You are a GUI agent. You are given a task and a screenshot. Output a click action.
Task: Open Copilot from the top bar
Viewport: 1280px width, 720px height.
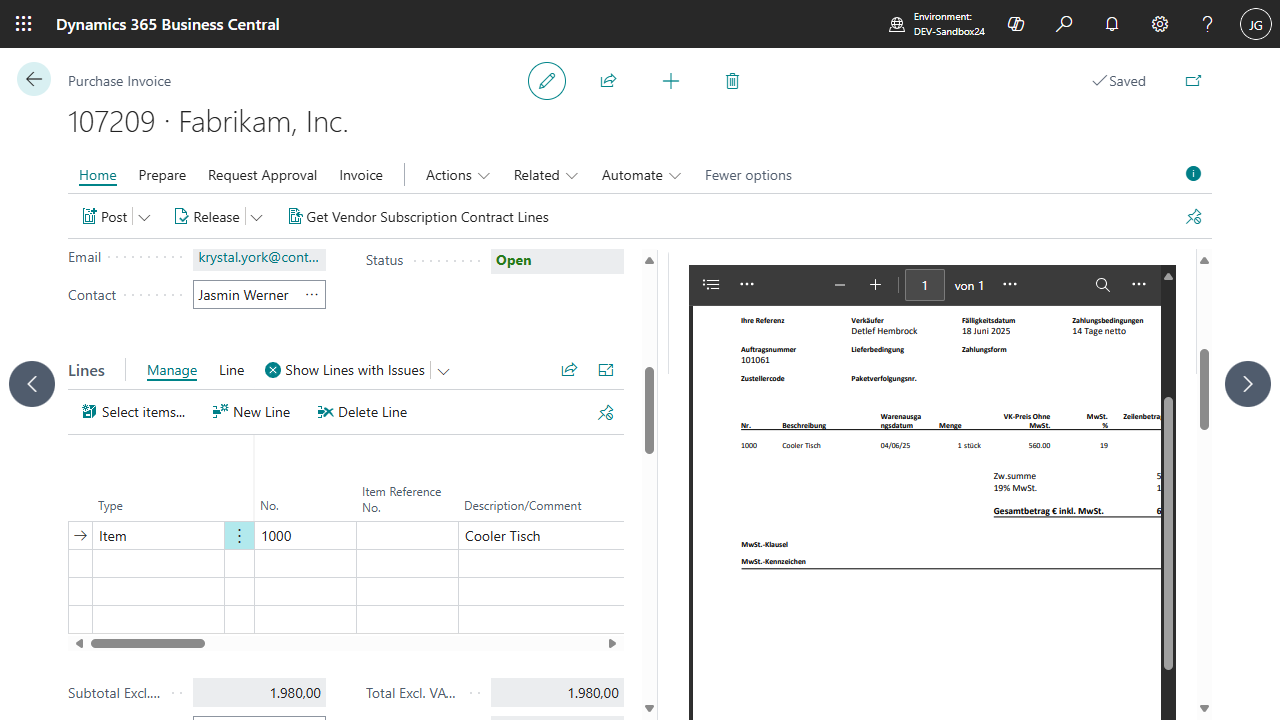tap(1015, 24)
